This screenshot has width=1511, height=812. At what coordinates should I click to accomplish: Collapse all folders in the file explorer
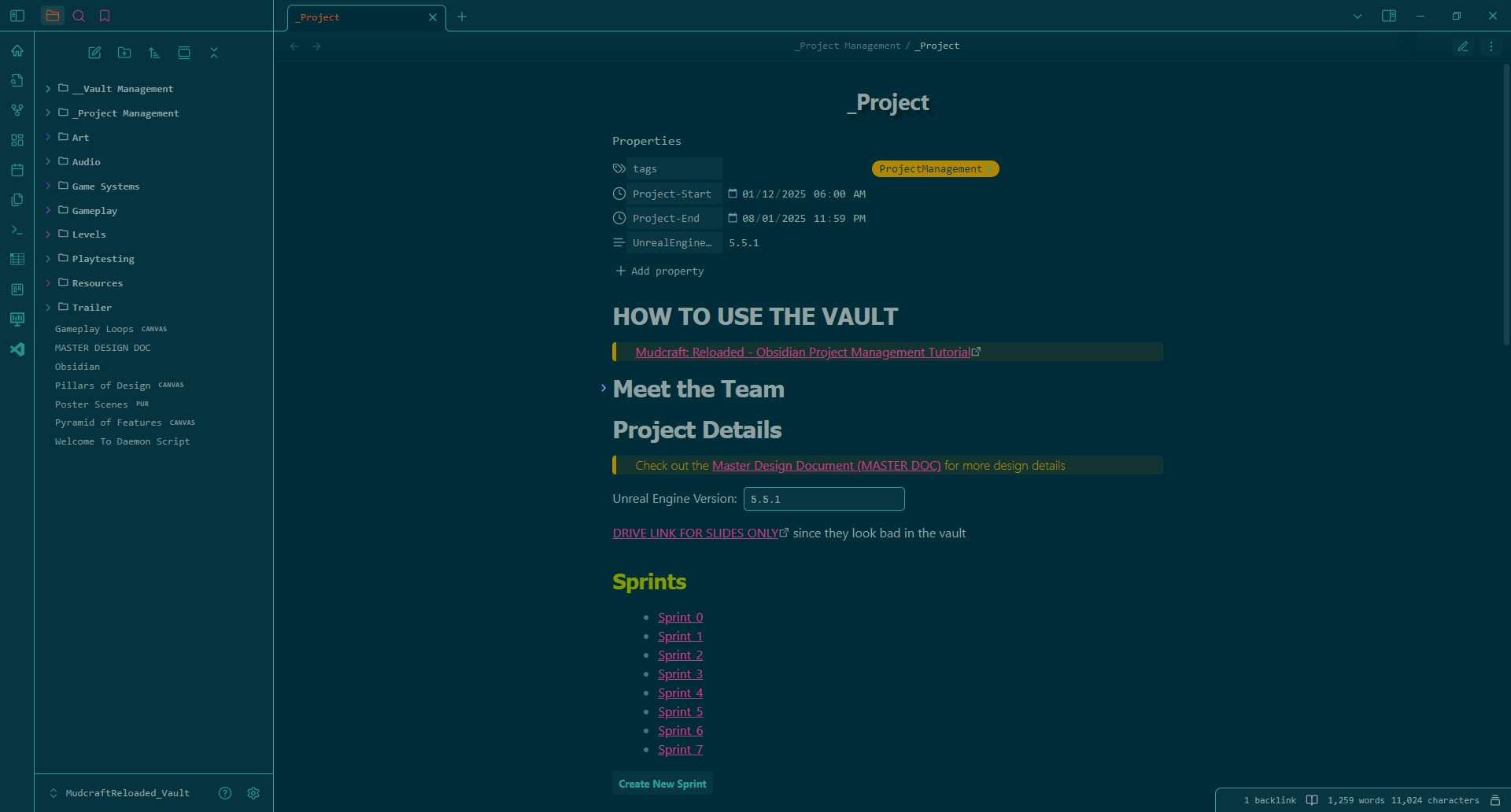[214, 53]
